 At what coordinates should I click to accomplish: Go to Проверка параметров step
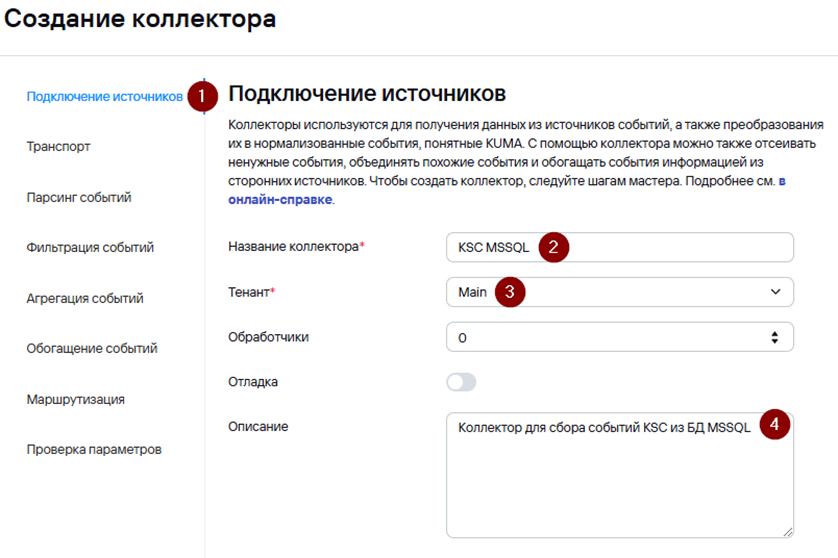[x=94, y=450]
